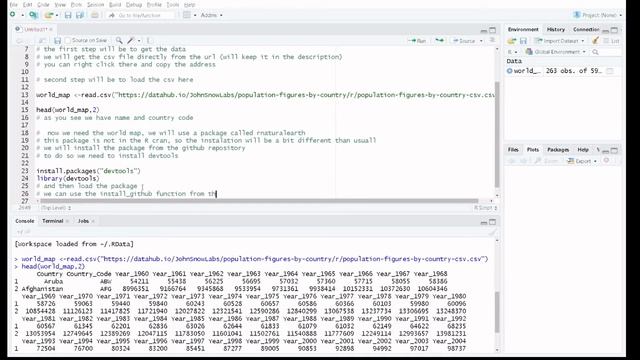Switch to the Packages tab
Screen dimensions: 640x360
[x=558, y=150]
